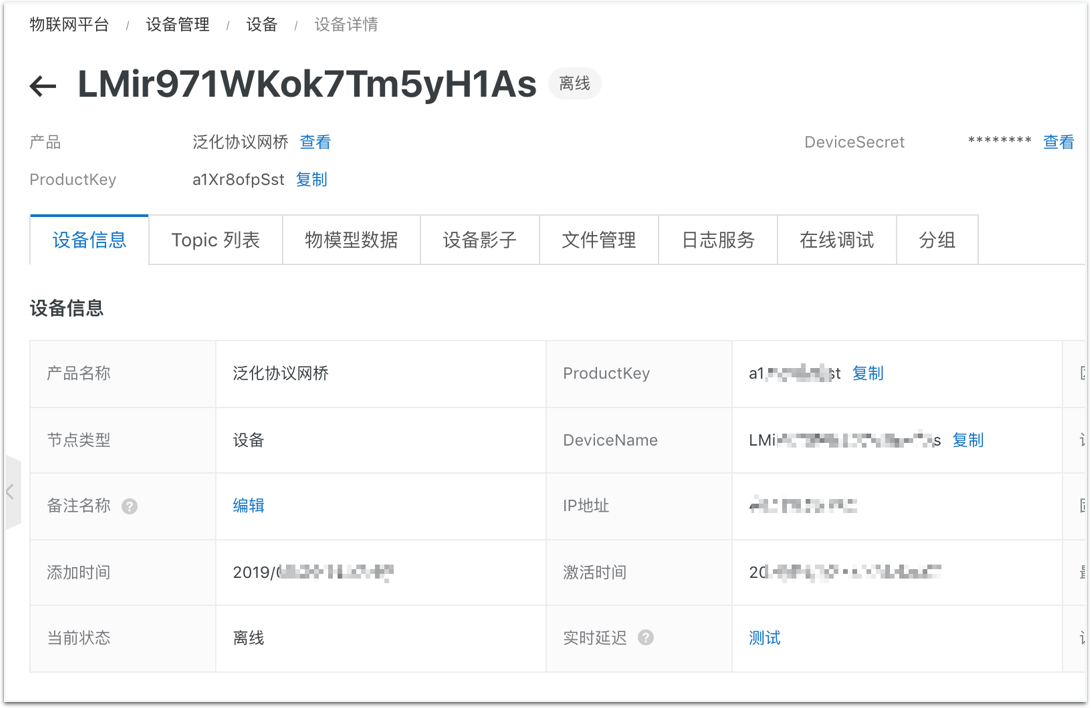Click the 激活时间 value
This screenshot has width=1091, height=708.
tap(845, 572)
